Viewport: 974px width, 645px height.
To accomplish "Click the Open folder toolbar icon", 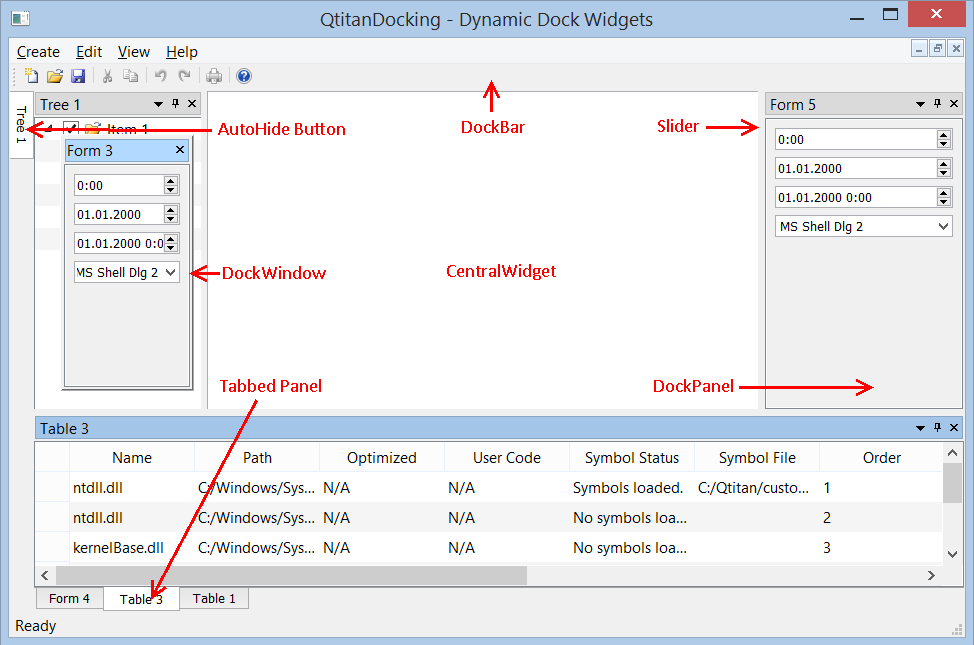I will tap(55, 76).
